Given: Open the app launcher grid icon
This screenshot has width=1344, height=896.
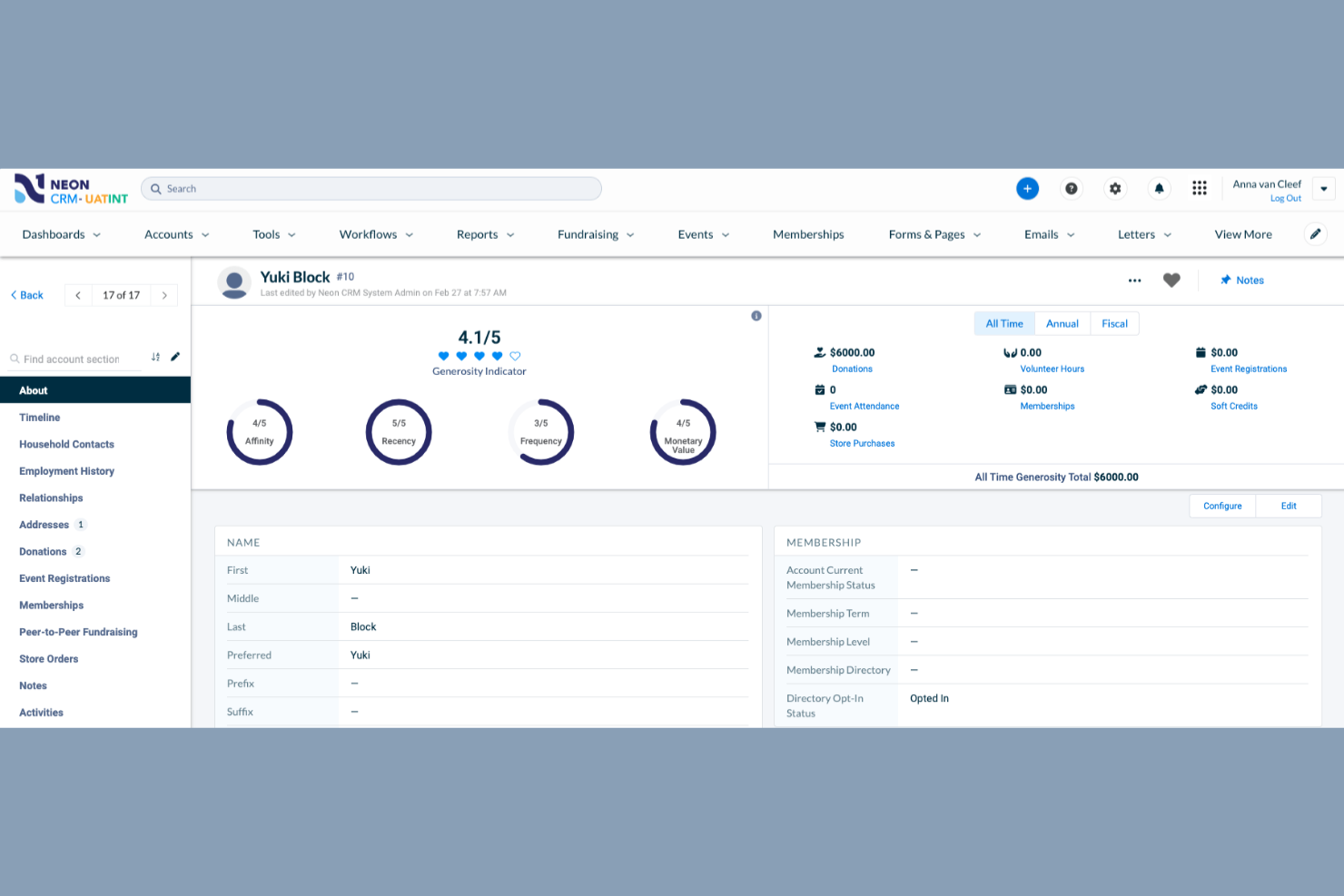Looking at the screenshot, I should 1199,188.
